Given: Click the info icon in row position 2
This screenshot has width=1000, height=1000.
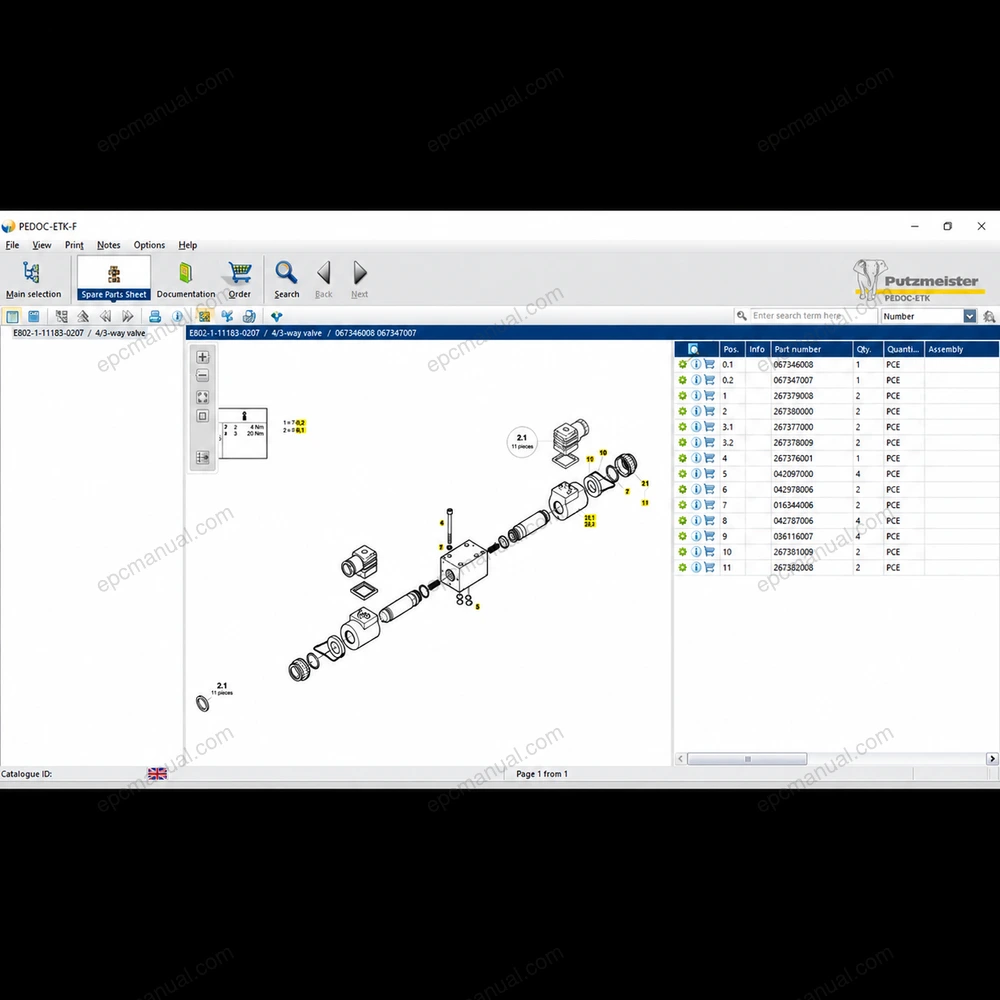Looking at the screenshot, I should (x=696, y=411).
